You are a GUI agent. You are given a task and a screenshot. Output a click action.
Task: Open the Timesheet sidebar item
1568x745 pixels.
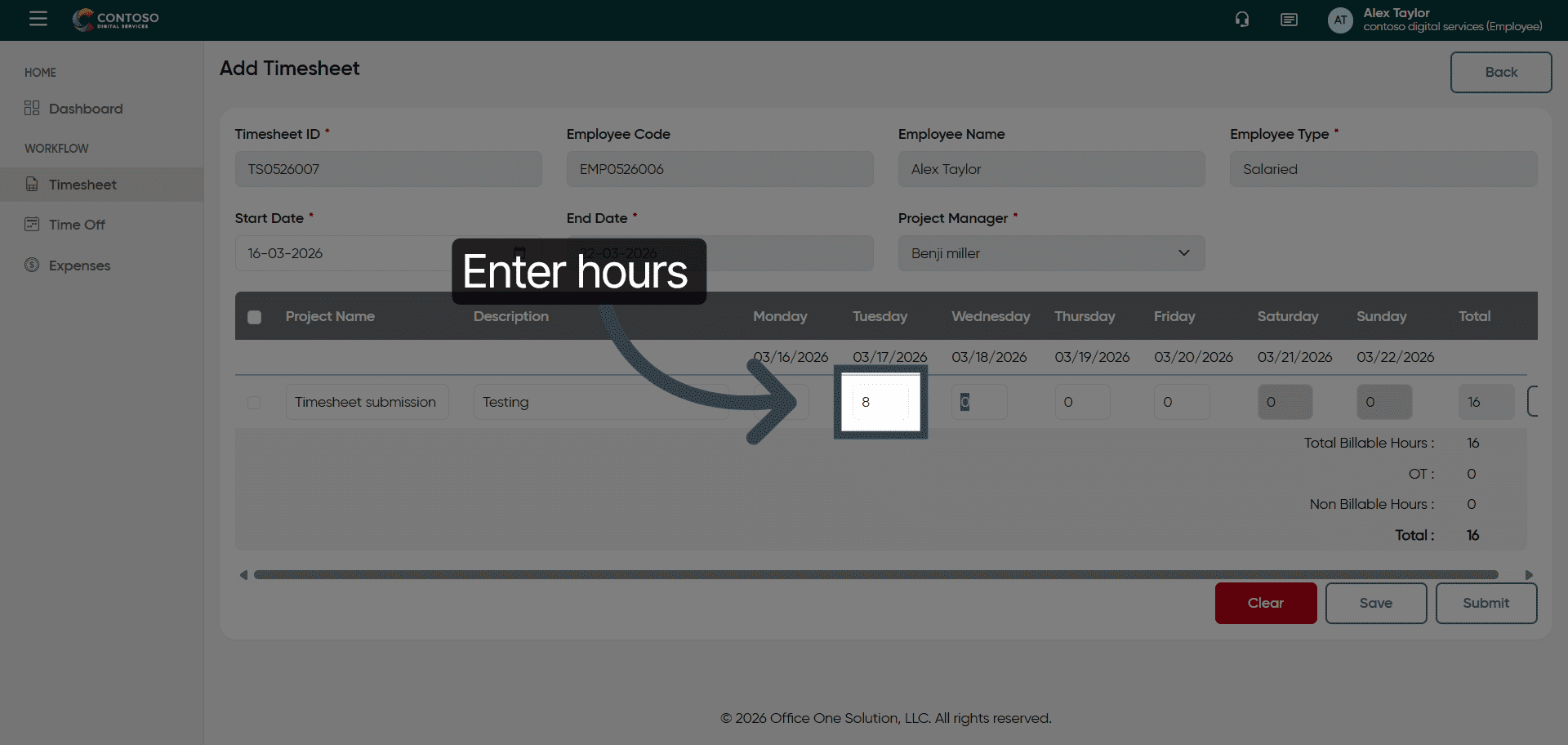[82, 185]
